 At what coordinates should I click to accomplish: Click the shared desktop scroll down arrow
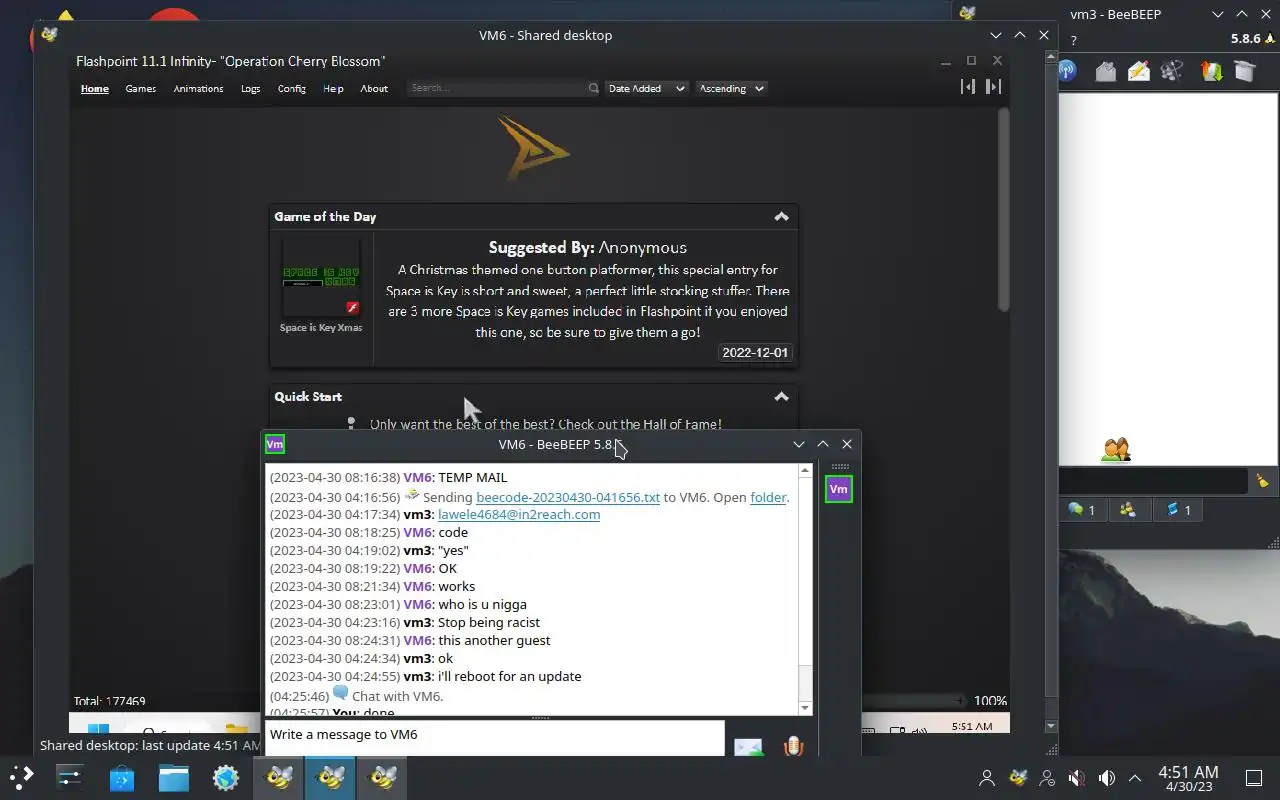point(1050,726)
